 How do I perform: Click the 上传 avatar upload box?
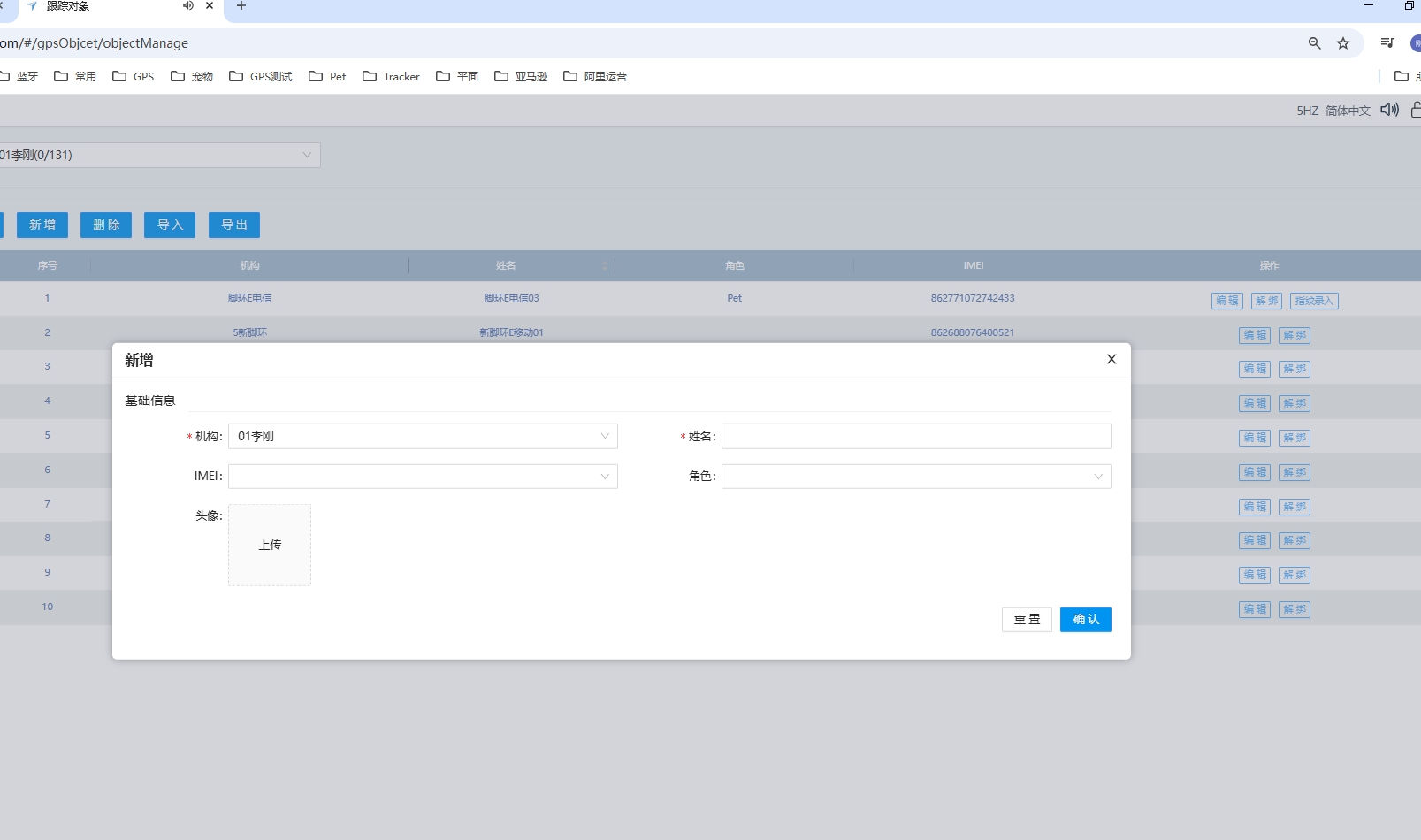[x=270, y=545]
